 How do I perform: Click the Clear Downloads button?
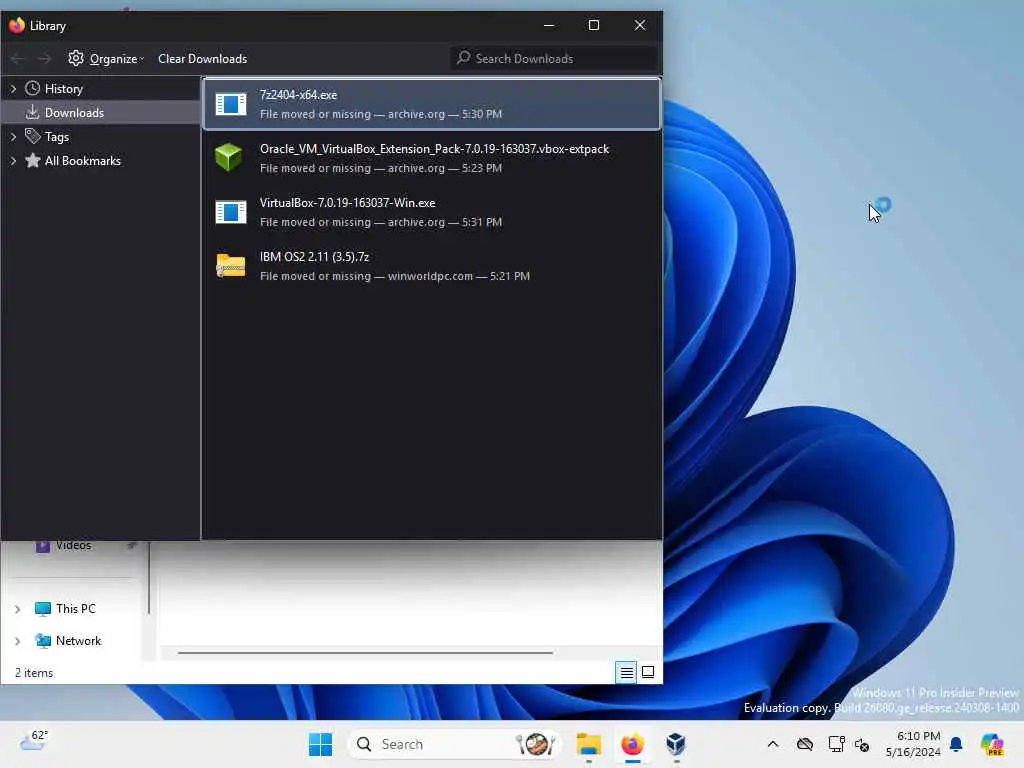202,59
